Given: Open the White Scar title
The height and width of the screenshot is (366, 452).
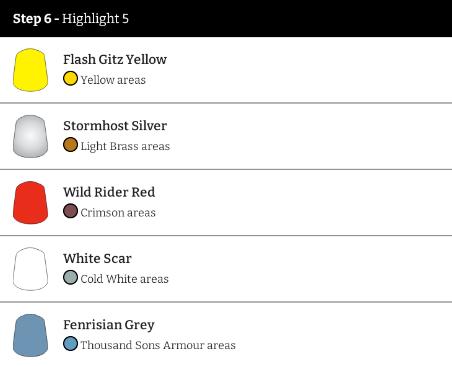Looking at the screenshot, I should [x=97, y=258].
